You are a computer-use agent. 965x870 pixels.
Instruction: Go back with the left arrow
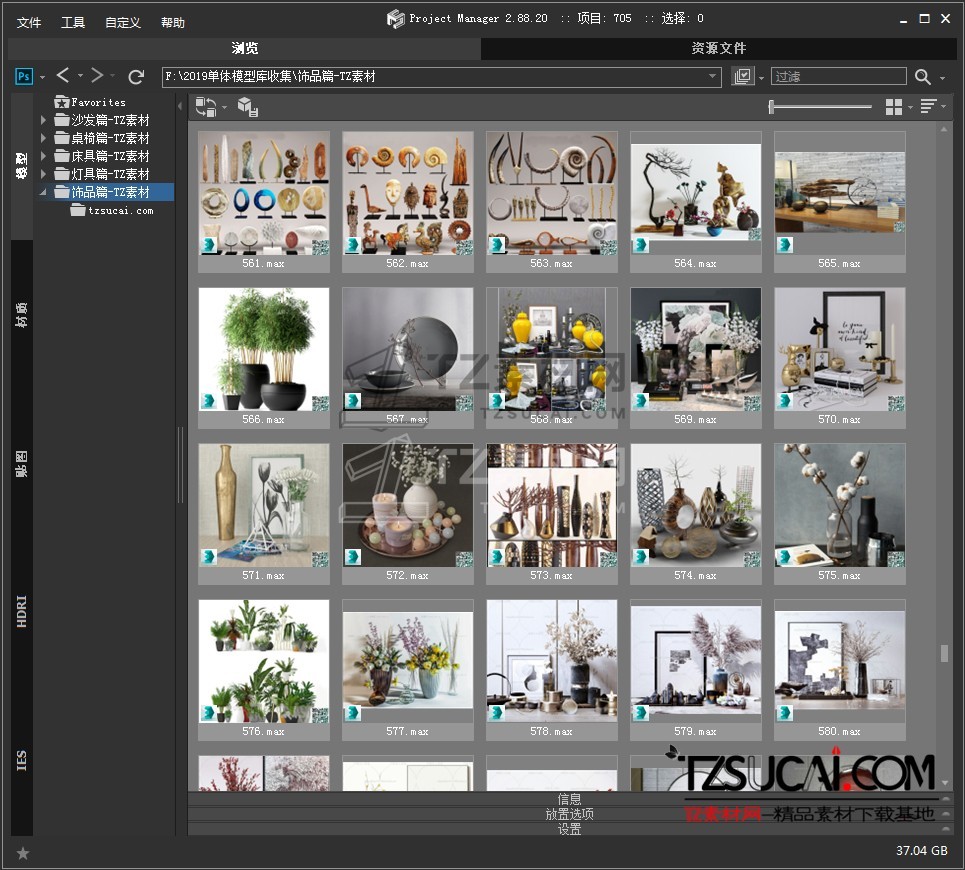point(63,76)
